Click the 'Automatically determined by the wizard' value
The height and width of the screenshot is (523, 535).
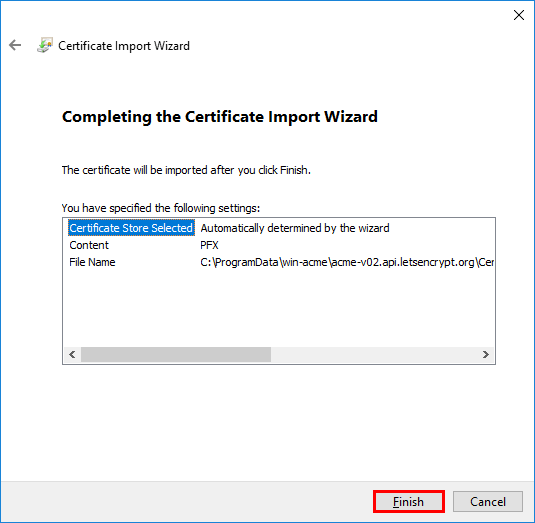[295, 228]
